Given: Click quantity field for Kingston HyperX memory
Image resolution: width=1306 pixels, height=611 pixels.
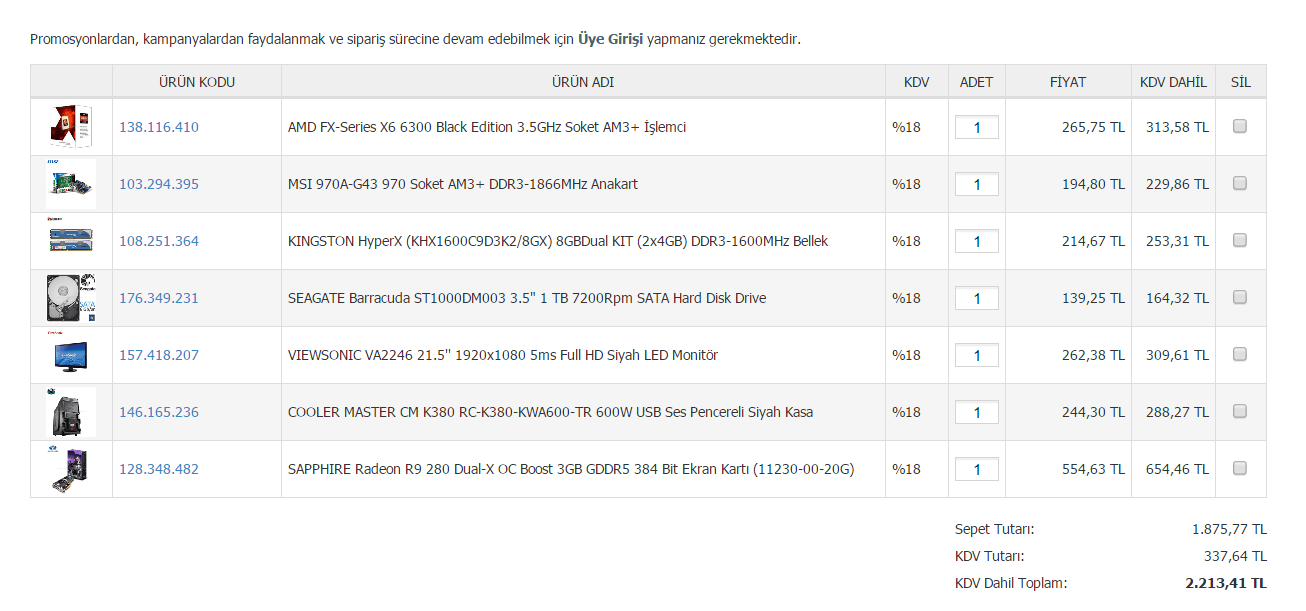Looking at the screenshot, I should pos(976,241).
